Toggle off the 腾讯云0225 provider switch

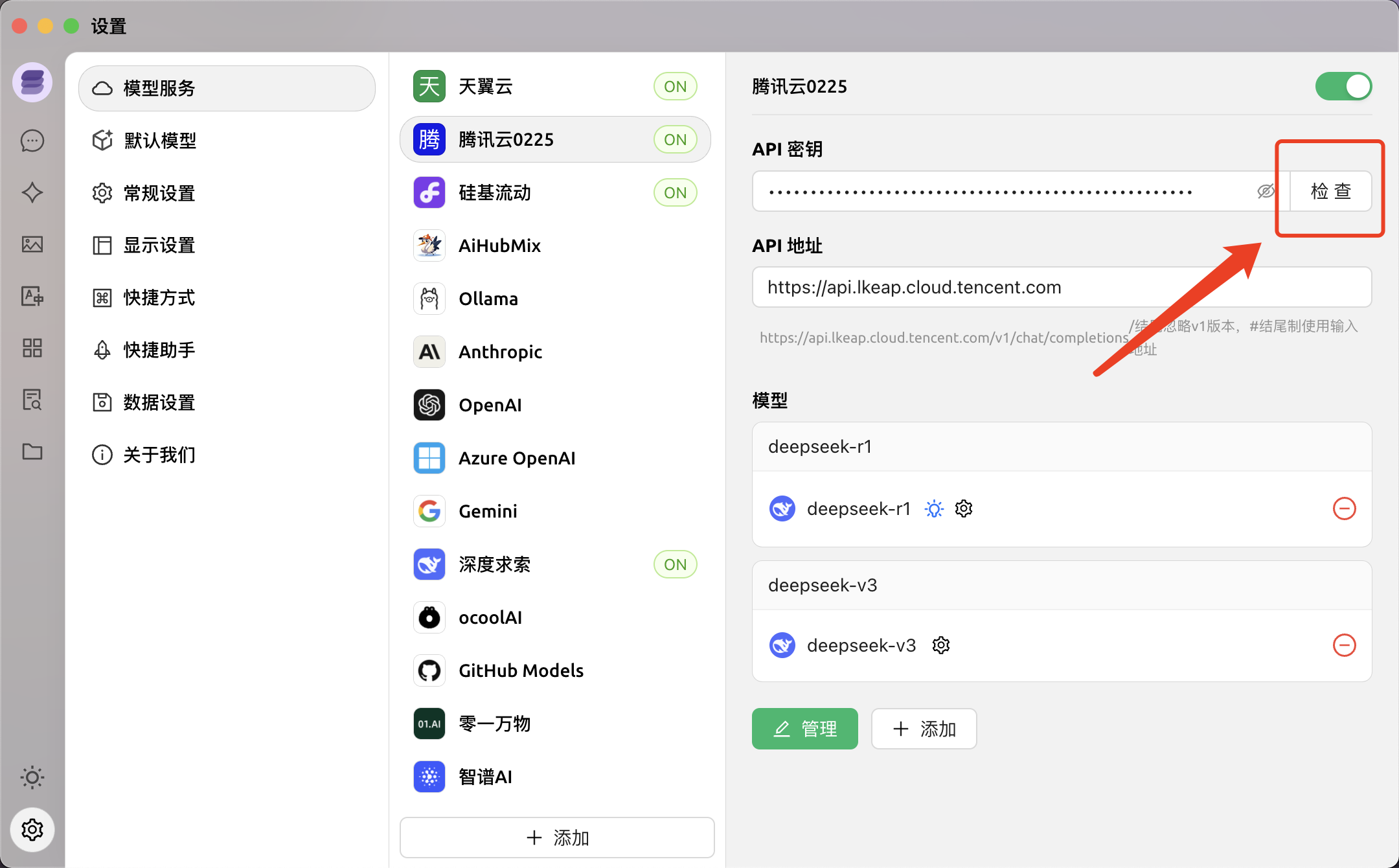1343,86
